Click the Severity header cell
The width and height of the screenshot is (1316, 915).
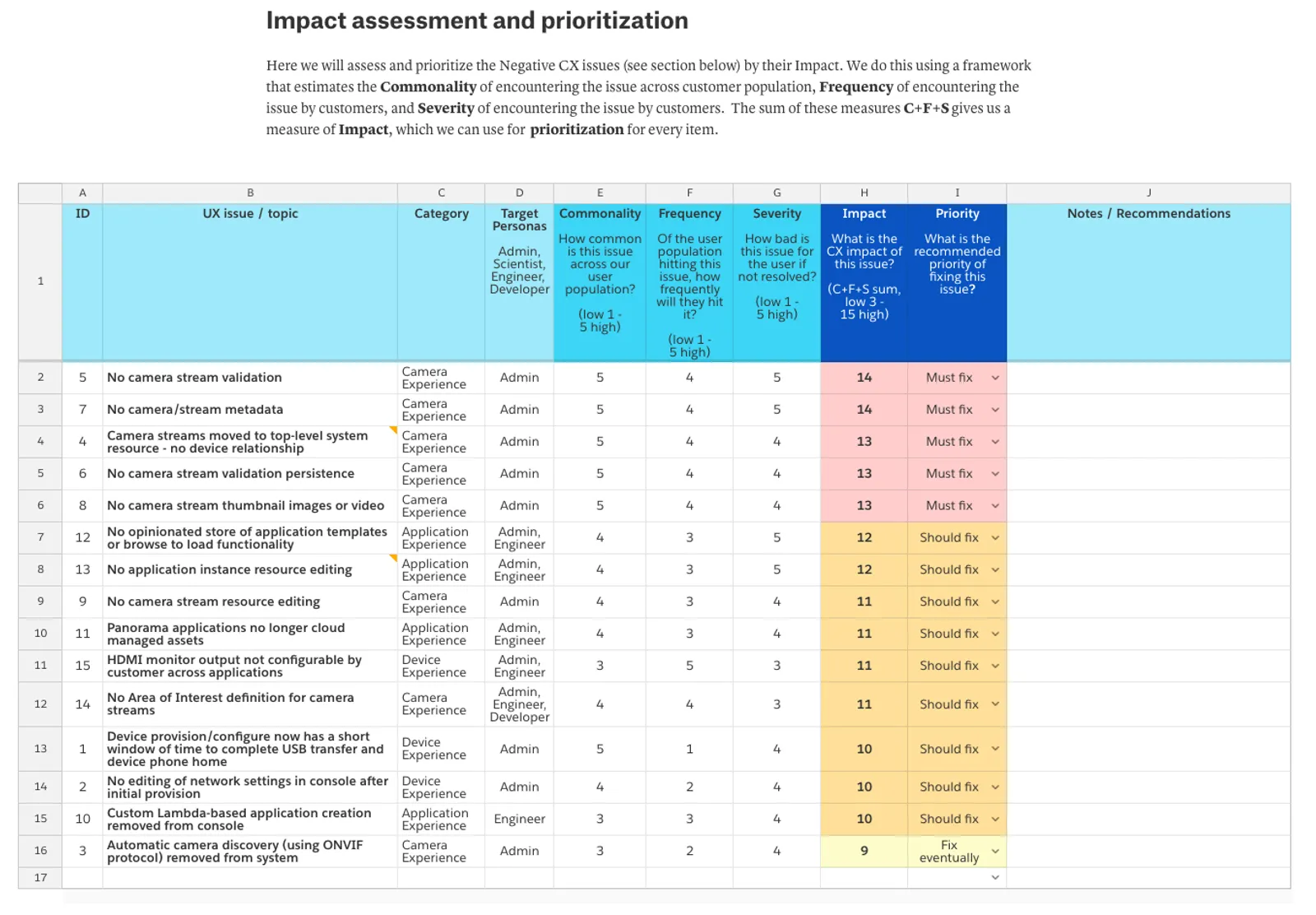click(776, 282)
